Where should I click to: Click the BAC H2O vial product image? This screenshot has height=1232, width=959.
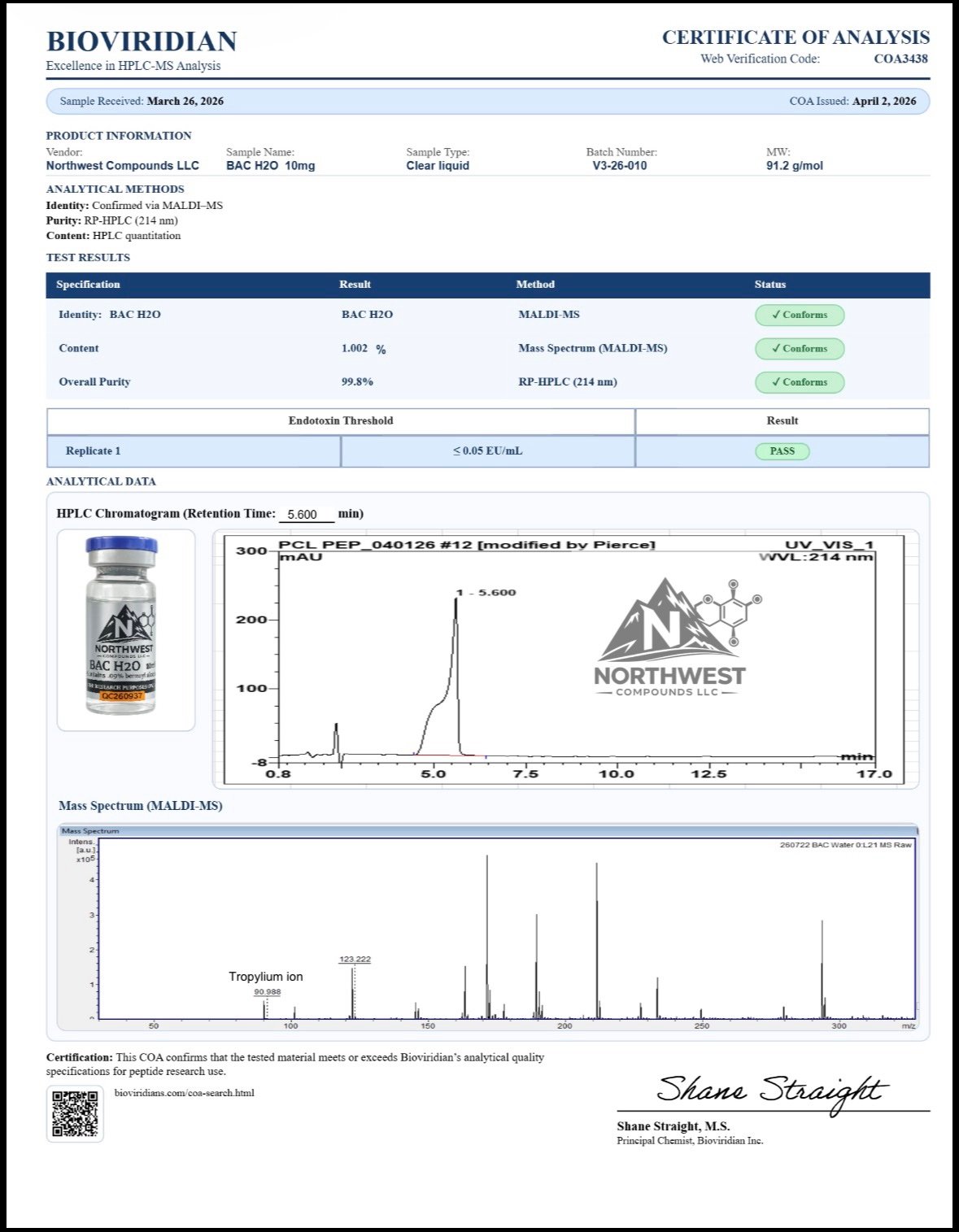123,627
